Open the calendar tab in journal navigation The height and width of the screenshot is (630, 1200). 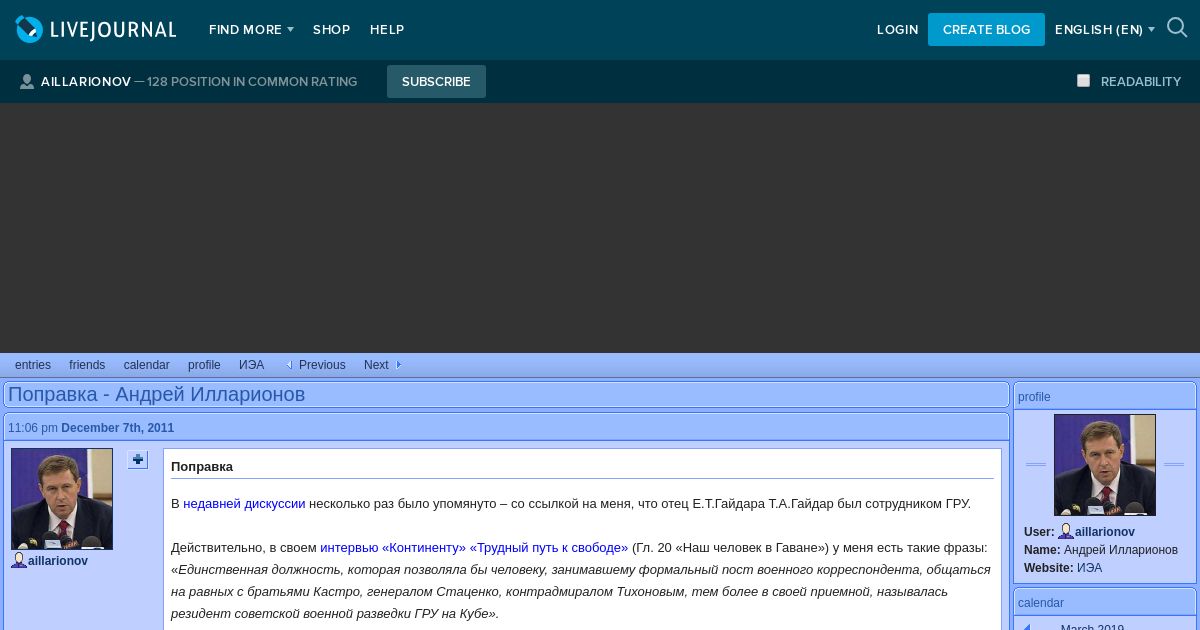click(147, 365)
